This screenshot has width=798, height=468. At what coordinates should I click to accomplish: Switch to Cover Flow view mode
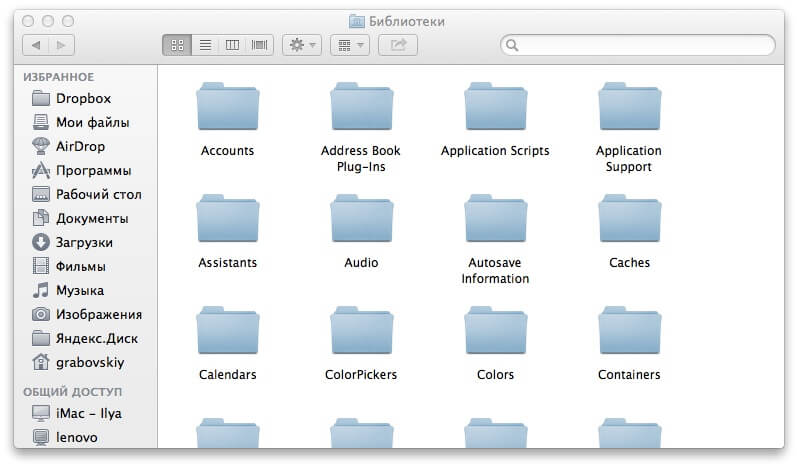tap(260, 45)
